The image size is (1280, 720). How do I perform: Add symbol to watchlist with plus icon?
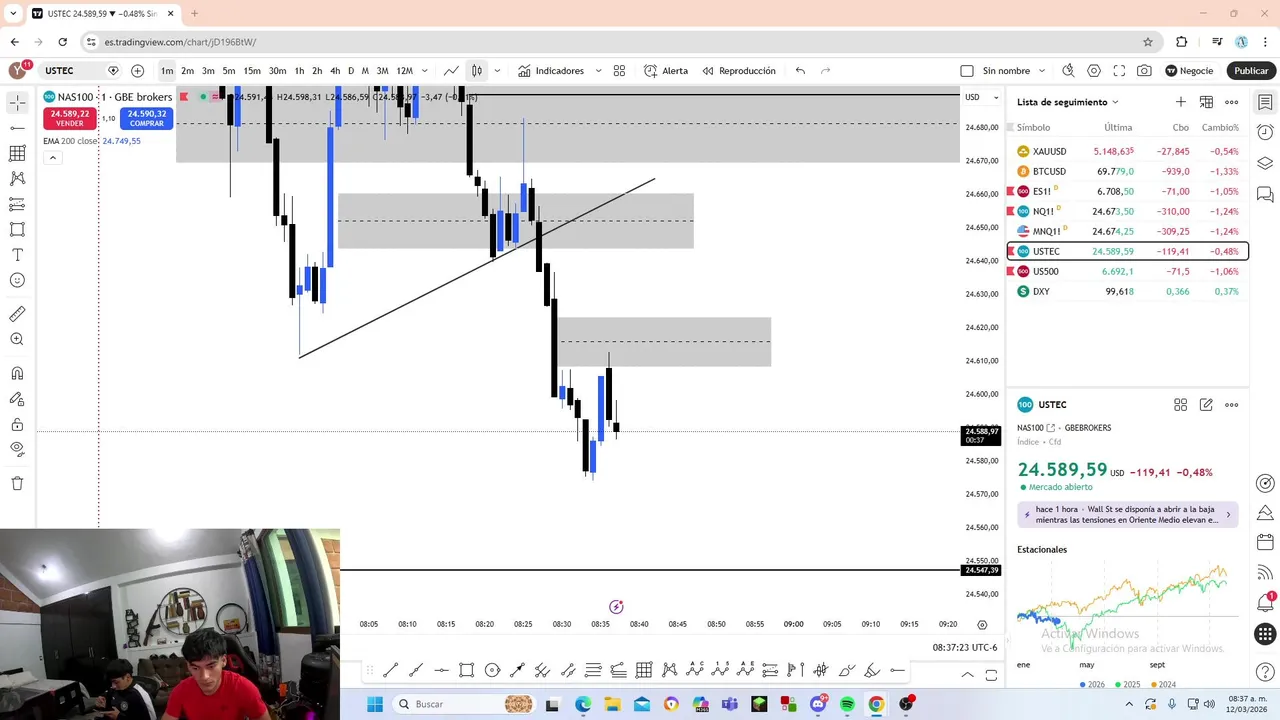tap(1180, 102)
